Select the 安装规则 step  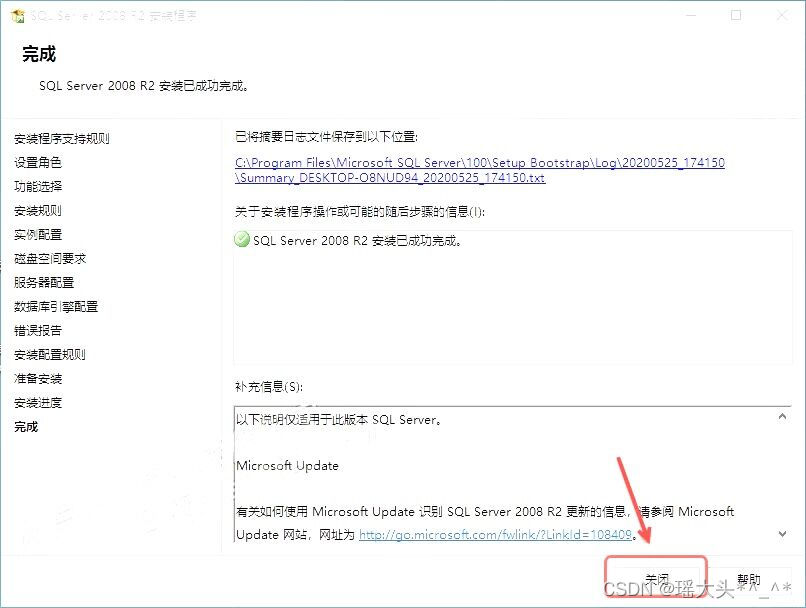click(38, 211)
